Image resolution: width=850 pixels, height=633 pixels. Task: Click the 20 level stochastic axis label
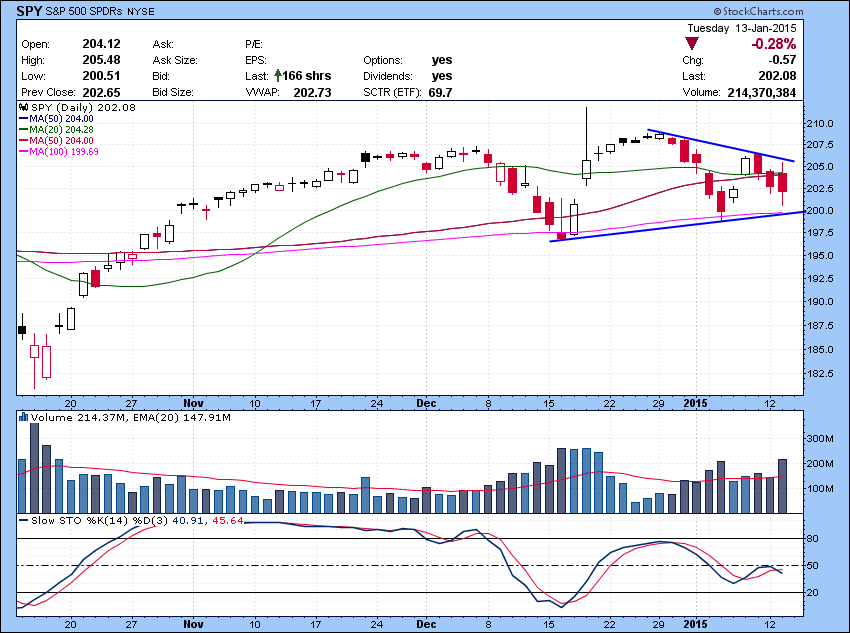click(813, 593)
